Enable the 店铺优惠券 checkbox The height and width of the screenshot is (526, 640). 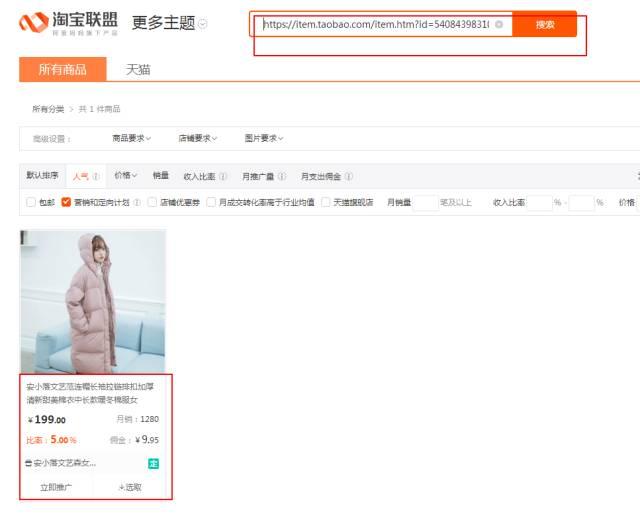(x=152, y=202)
